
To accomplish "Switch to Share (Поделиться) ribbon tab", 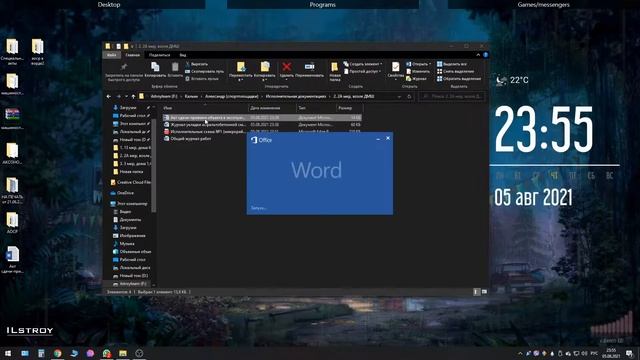I will pos(159,55).
